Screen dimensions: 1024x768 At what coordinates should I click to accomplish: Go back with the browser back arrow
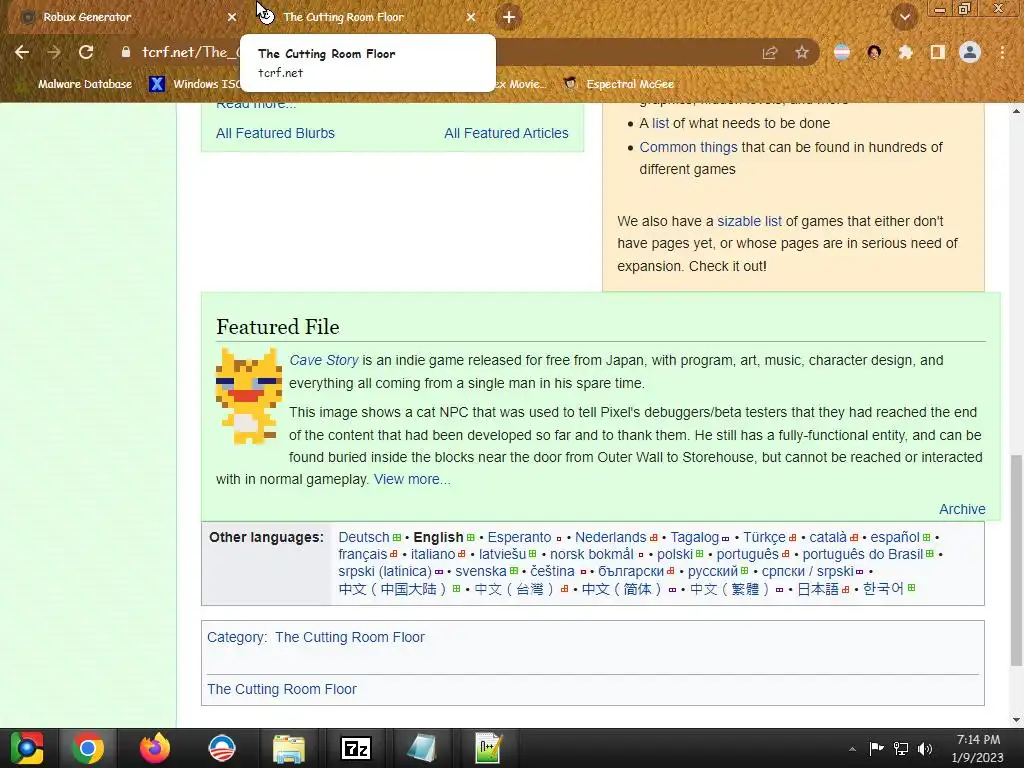tap(22, 52)
